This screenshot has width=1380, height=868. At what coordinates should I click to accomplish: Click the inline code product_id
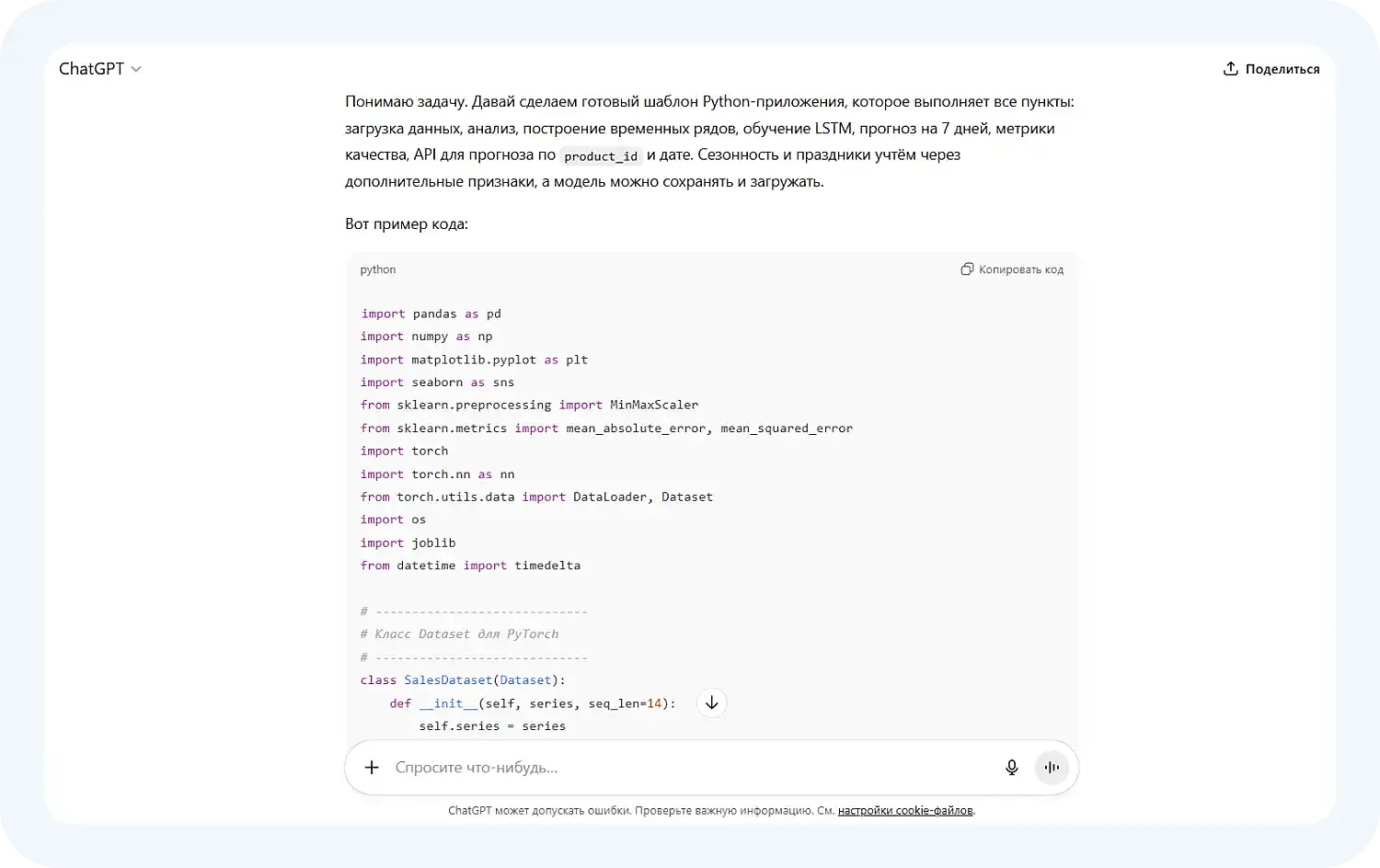(x=601, y=156)
